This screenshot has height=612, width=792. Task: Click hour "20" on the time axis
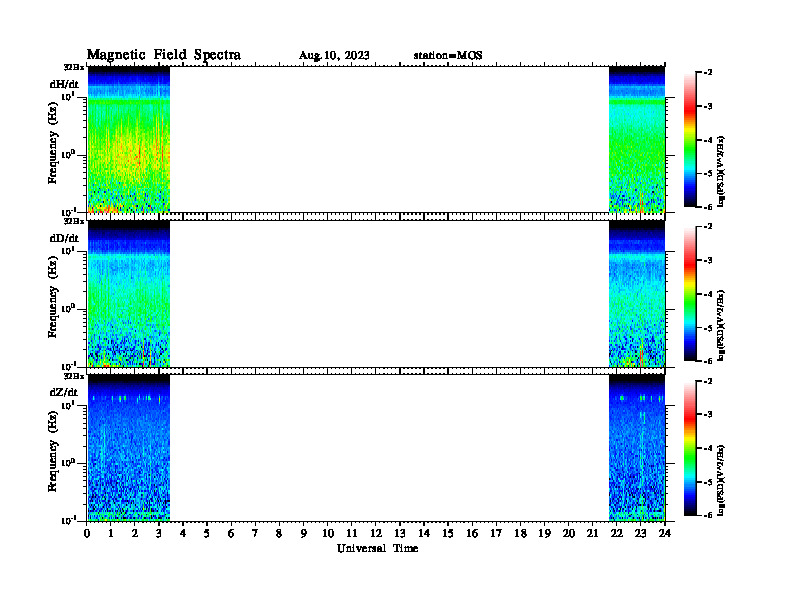point(569,533)
